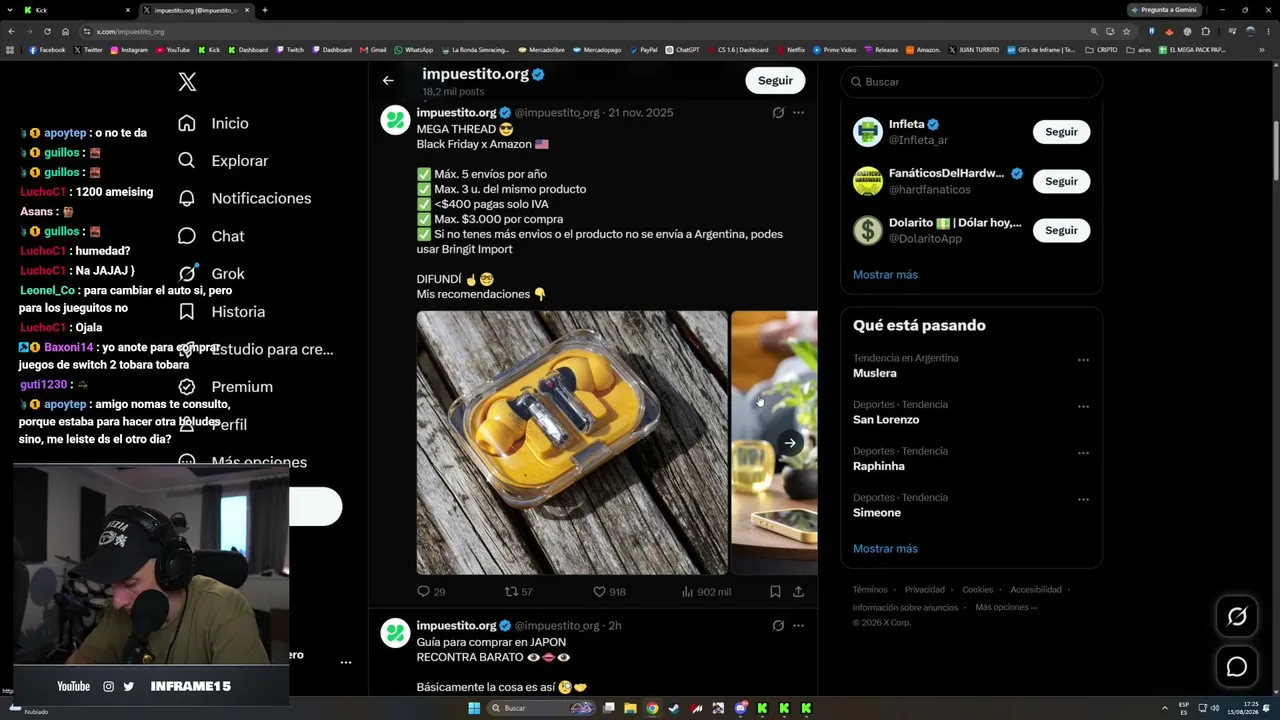1280x720 pixels.
Task: Open Privacidad footer link
Action: point(925,590)
